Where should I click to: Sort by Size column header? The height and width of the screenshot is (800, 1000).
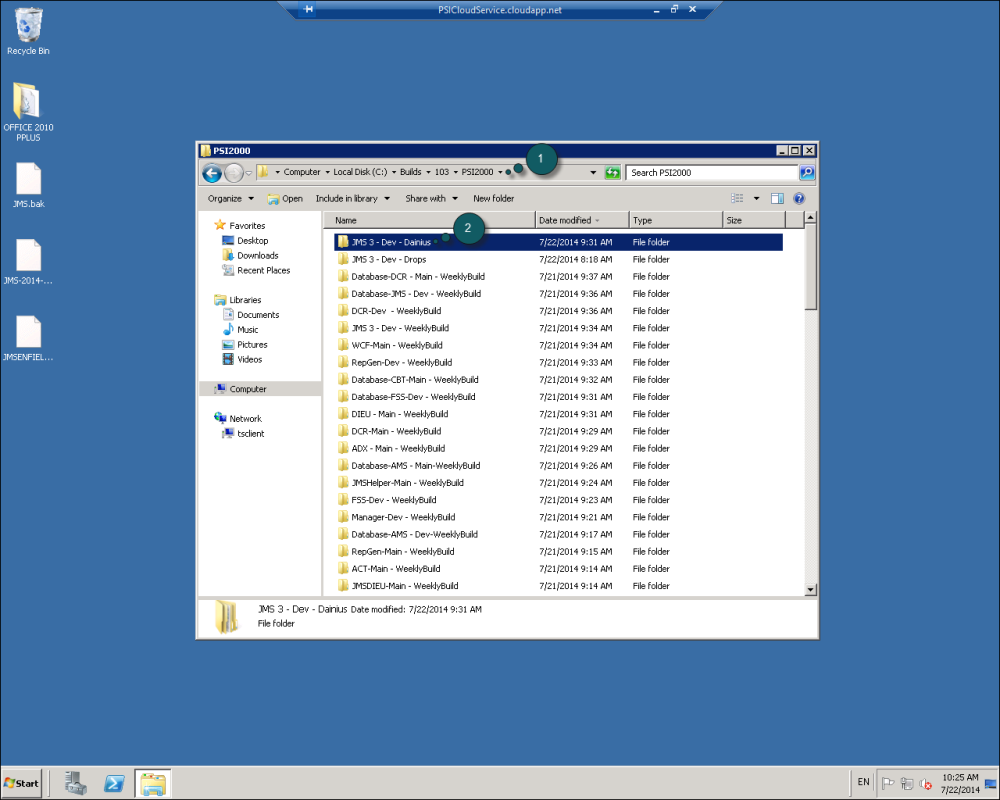point(754,220)
